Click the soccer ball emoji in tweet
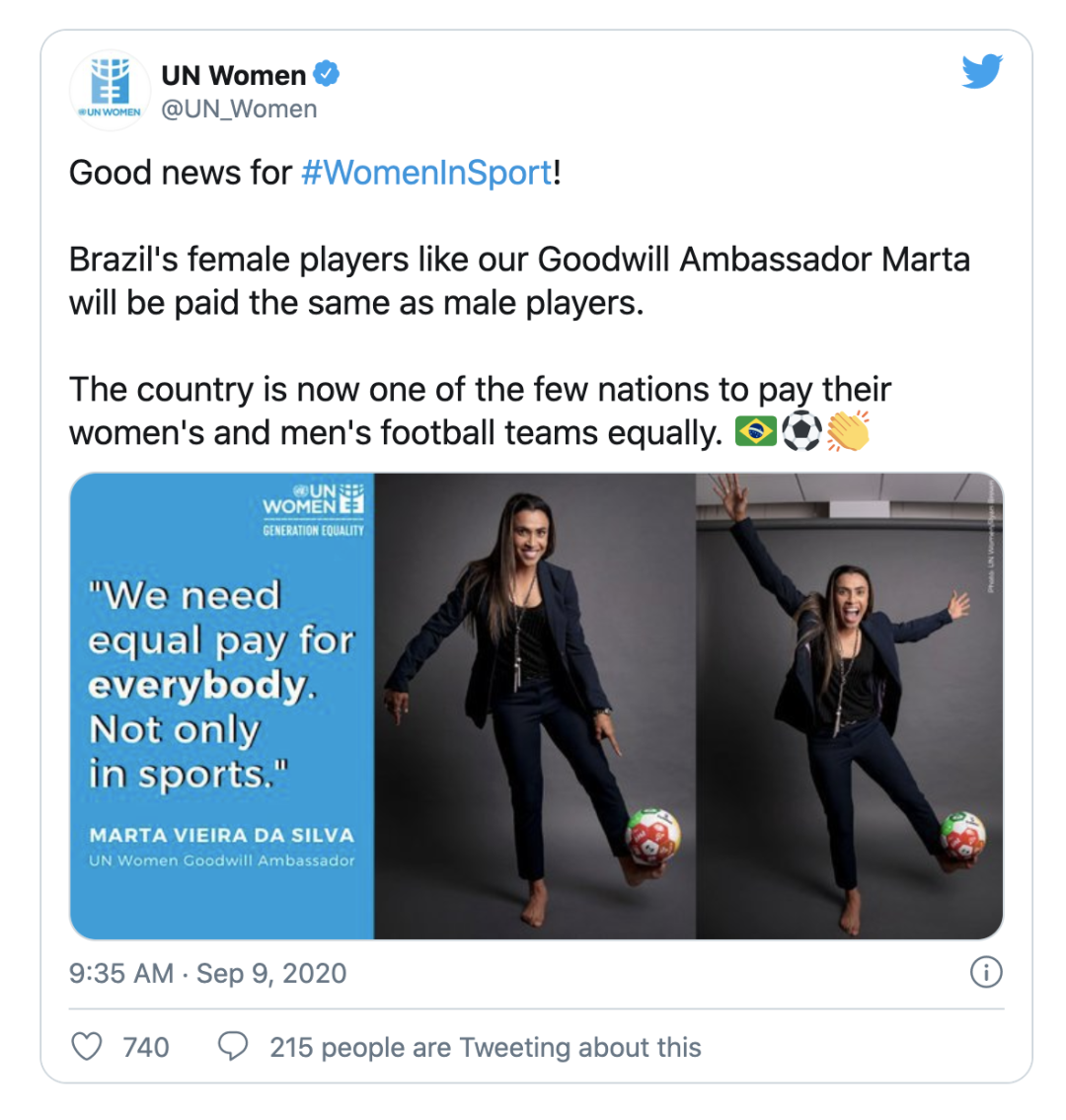The image size is (1066, 1120). [801, 431]
